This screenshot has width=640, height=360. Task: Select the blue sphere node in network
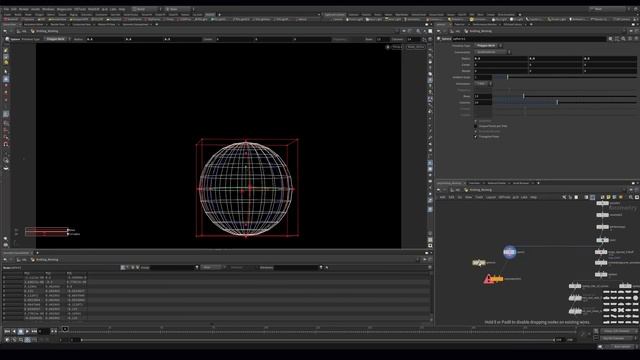tap(509, 252)
